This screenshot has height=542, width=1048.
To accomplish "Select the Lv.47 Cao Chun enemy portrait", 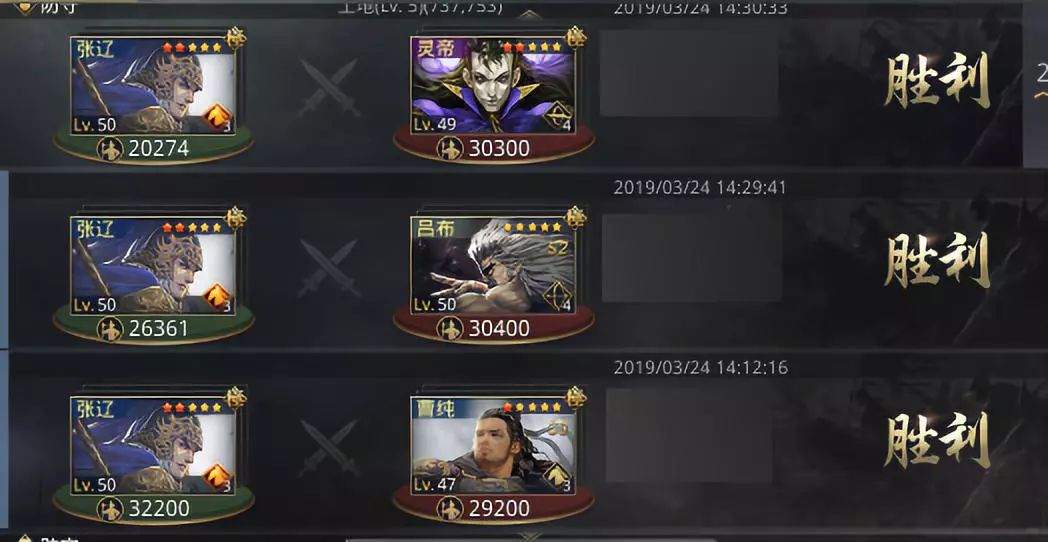I will point(493,445).
